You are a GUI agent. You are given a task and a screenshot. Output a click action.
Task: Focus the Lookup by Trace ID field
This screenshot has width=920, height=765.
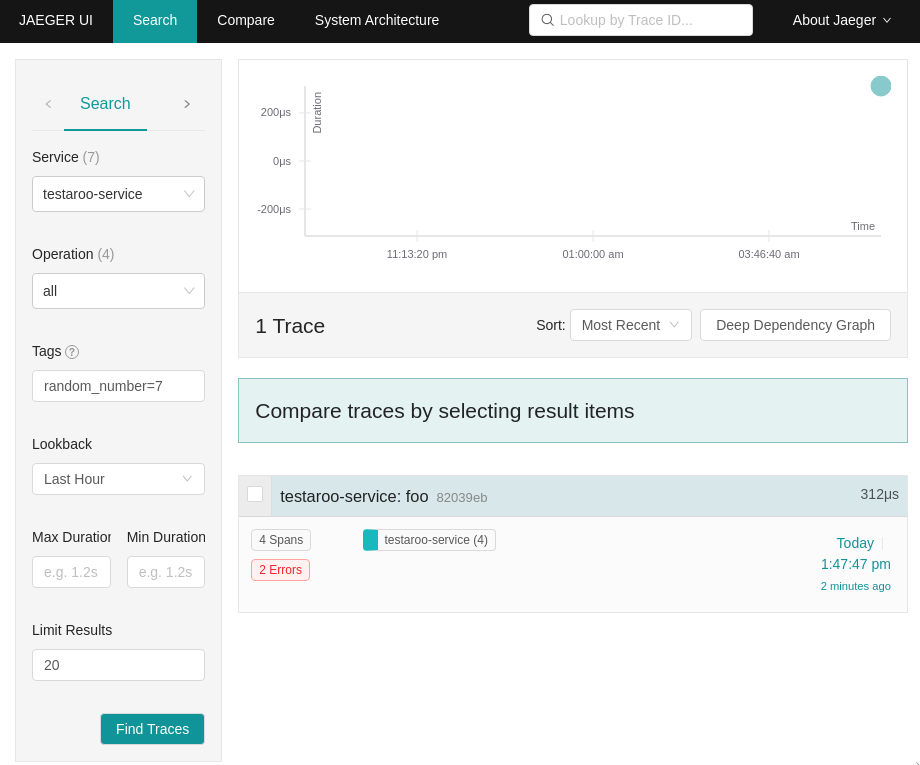tap(641, 20)
